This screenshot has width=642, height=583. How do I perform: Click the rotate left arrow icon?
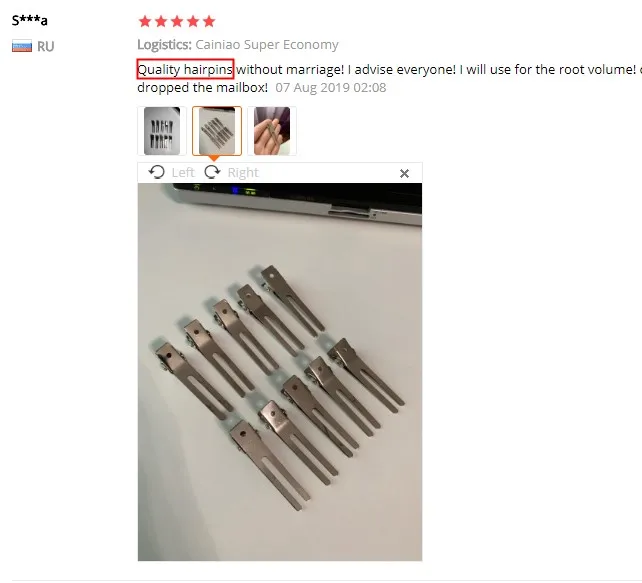(x=156, y=172)
